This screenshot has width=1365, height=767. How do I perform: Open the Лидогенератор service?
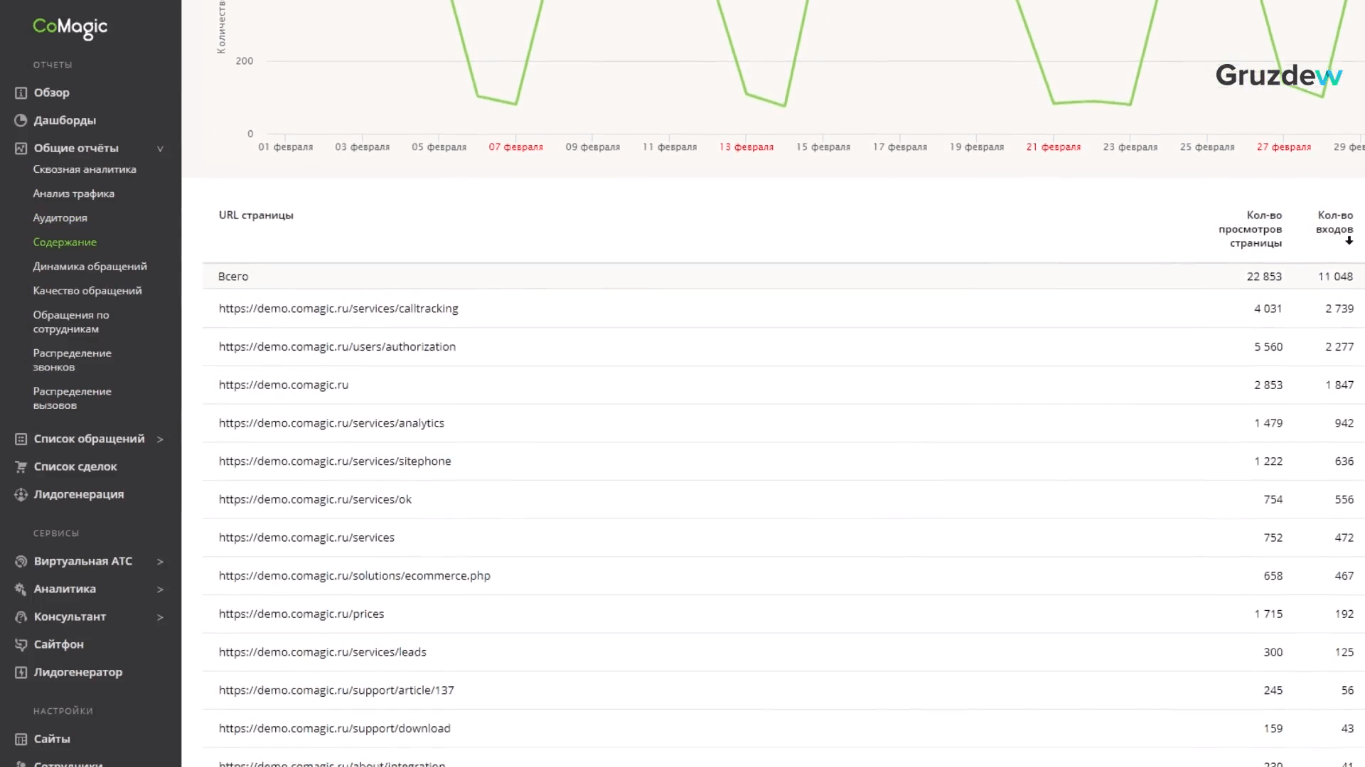coord(78,673)
